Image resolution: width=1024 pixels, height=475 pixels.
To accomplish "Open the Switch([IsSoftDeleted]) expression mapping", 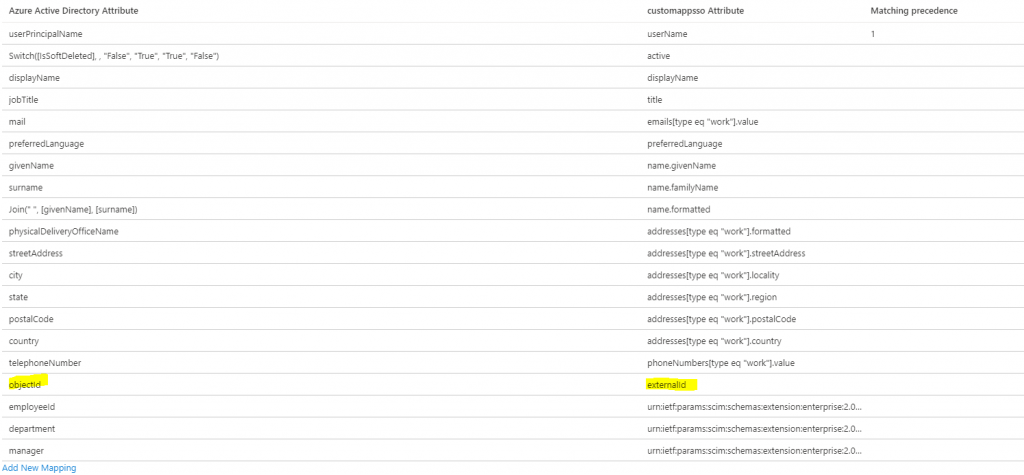I will 113,56.
